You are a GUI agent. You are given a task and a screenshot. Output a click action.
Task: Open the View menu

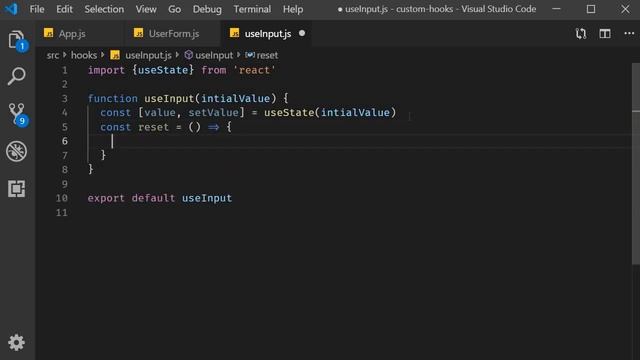click(146, 9)
